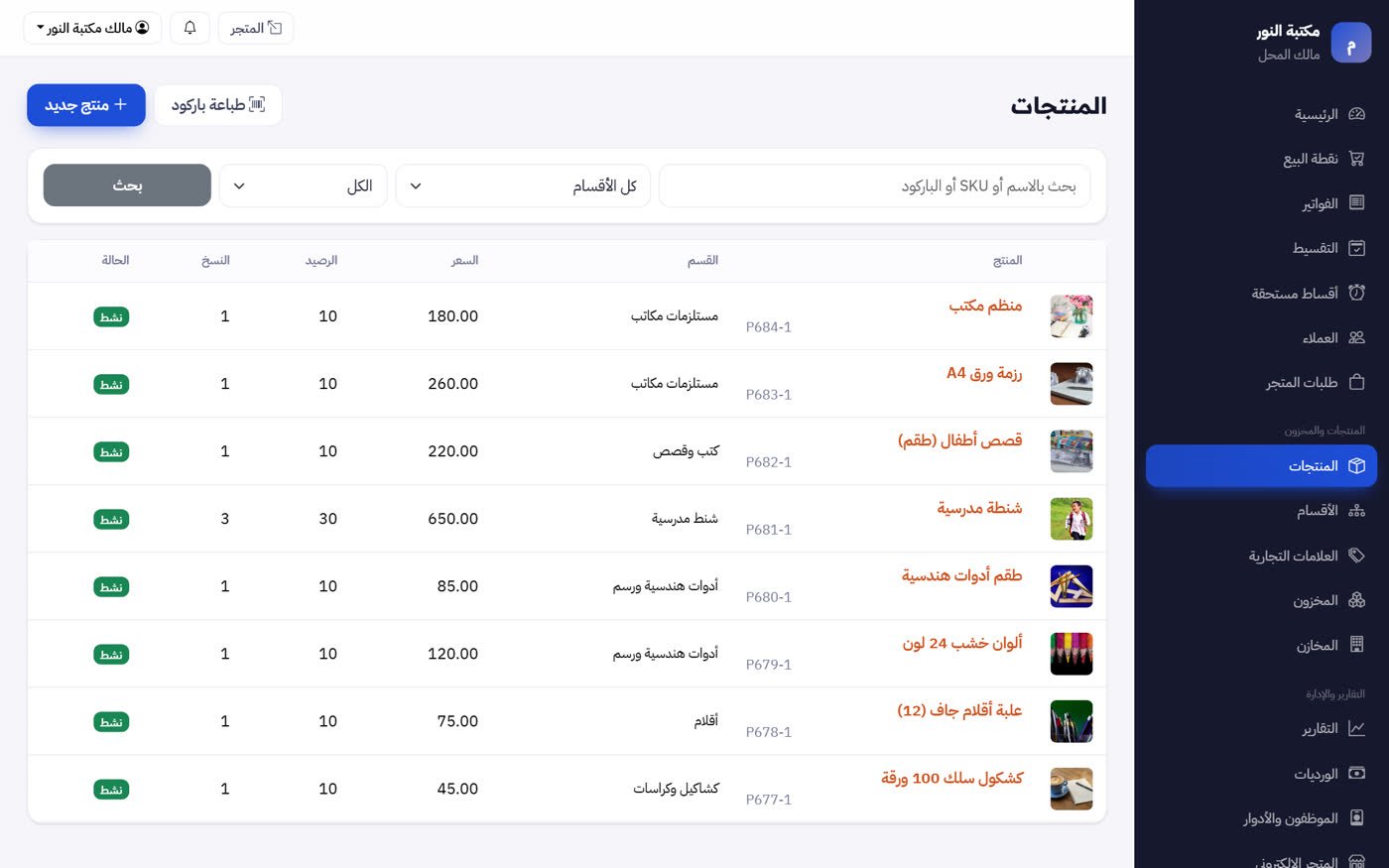Click the notifications bell icon
The image size is (1389, 868).
click(189, 28)
